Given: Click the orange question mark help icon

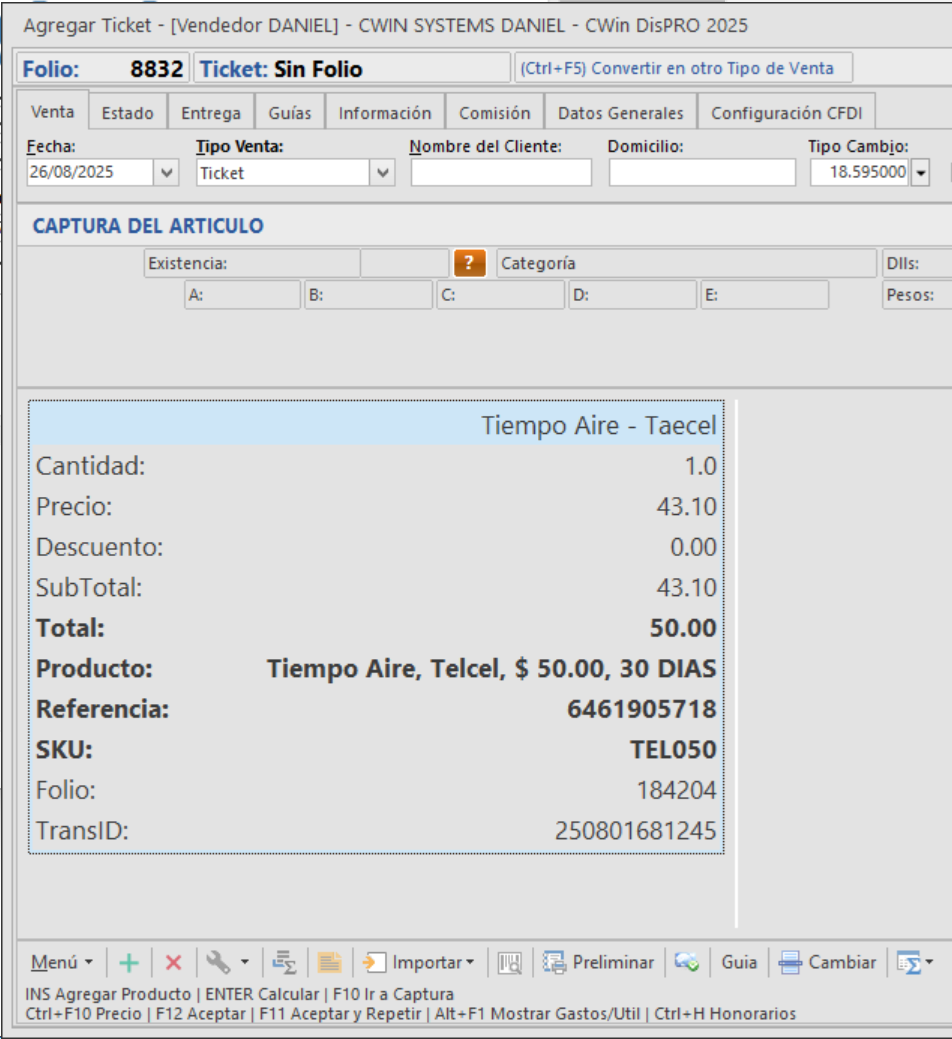Looking at the screenshot, I should coord(469,264).
